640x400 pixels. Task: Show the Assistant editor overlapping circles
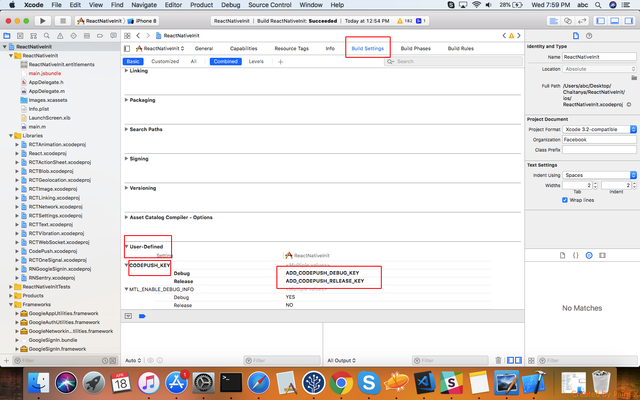pyautogui.click(x=568, y=21)
